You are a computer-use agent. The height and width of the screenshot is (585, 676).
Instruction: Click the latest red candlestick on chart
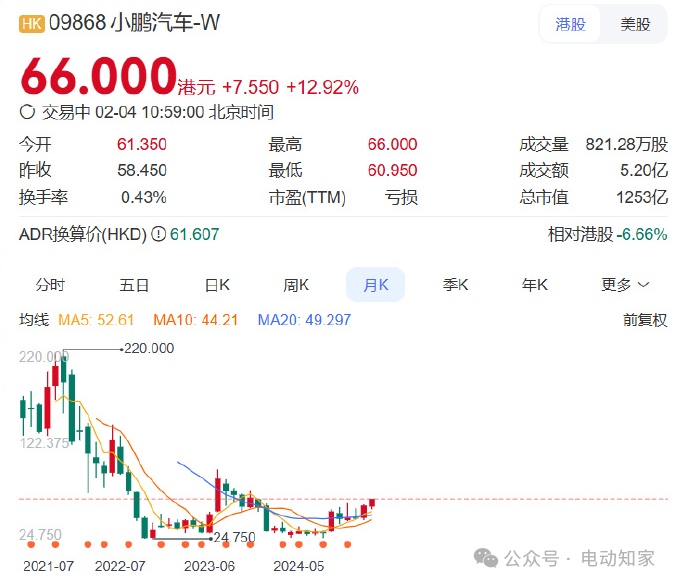pyautogui.click(x=372, y=503)
